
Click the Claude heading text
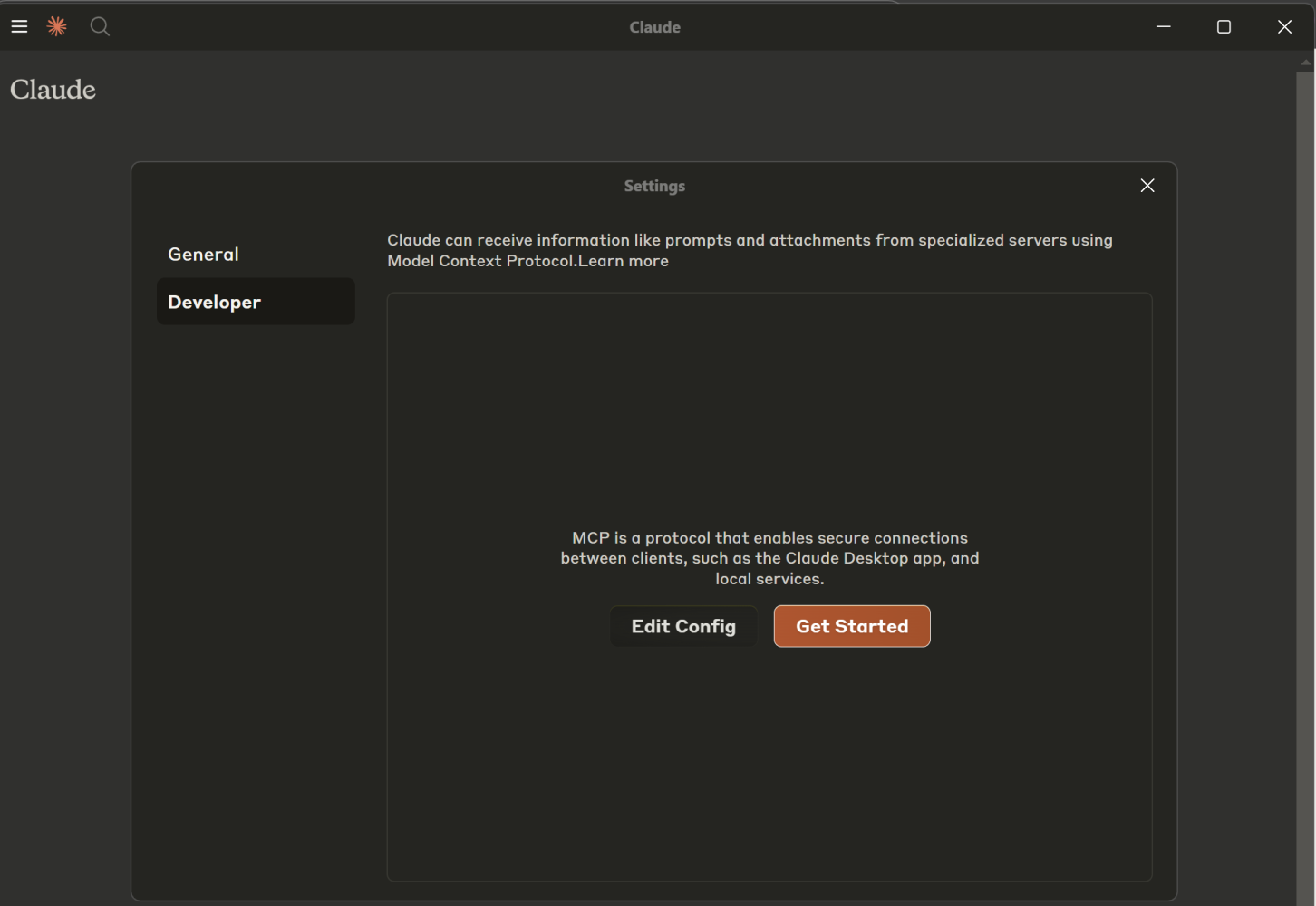pyautogui.click(x=53, y=90)
